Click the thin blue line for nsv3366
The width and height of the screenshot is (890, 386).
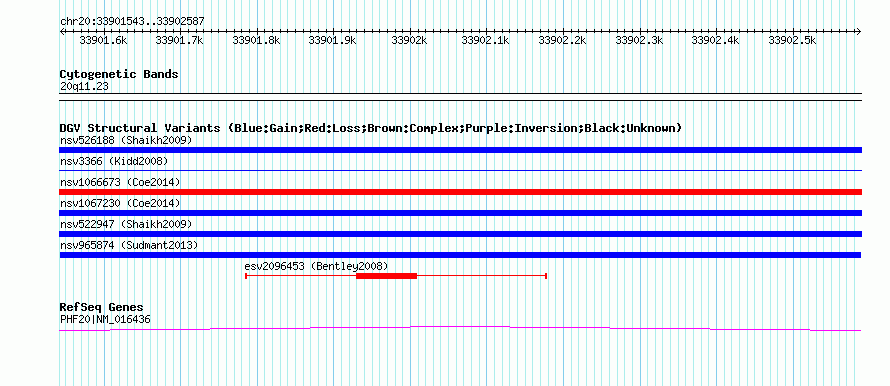pos(460,170)
